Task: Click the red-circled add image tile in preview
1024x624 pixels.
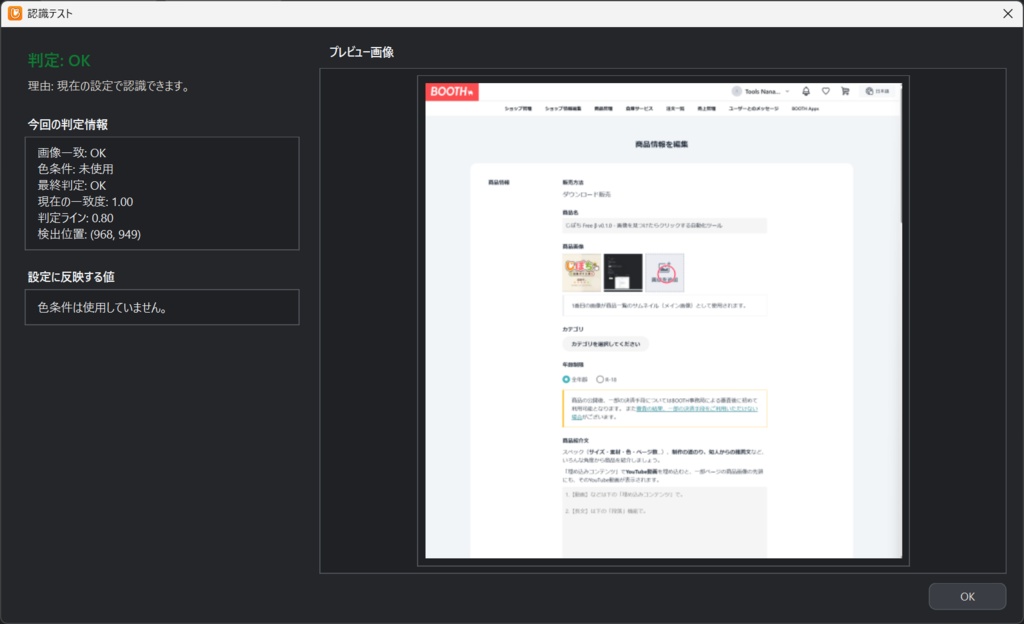Action: [665, 272]
